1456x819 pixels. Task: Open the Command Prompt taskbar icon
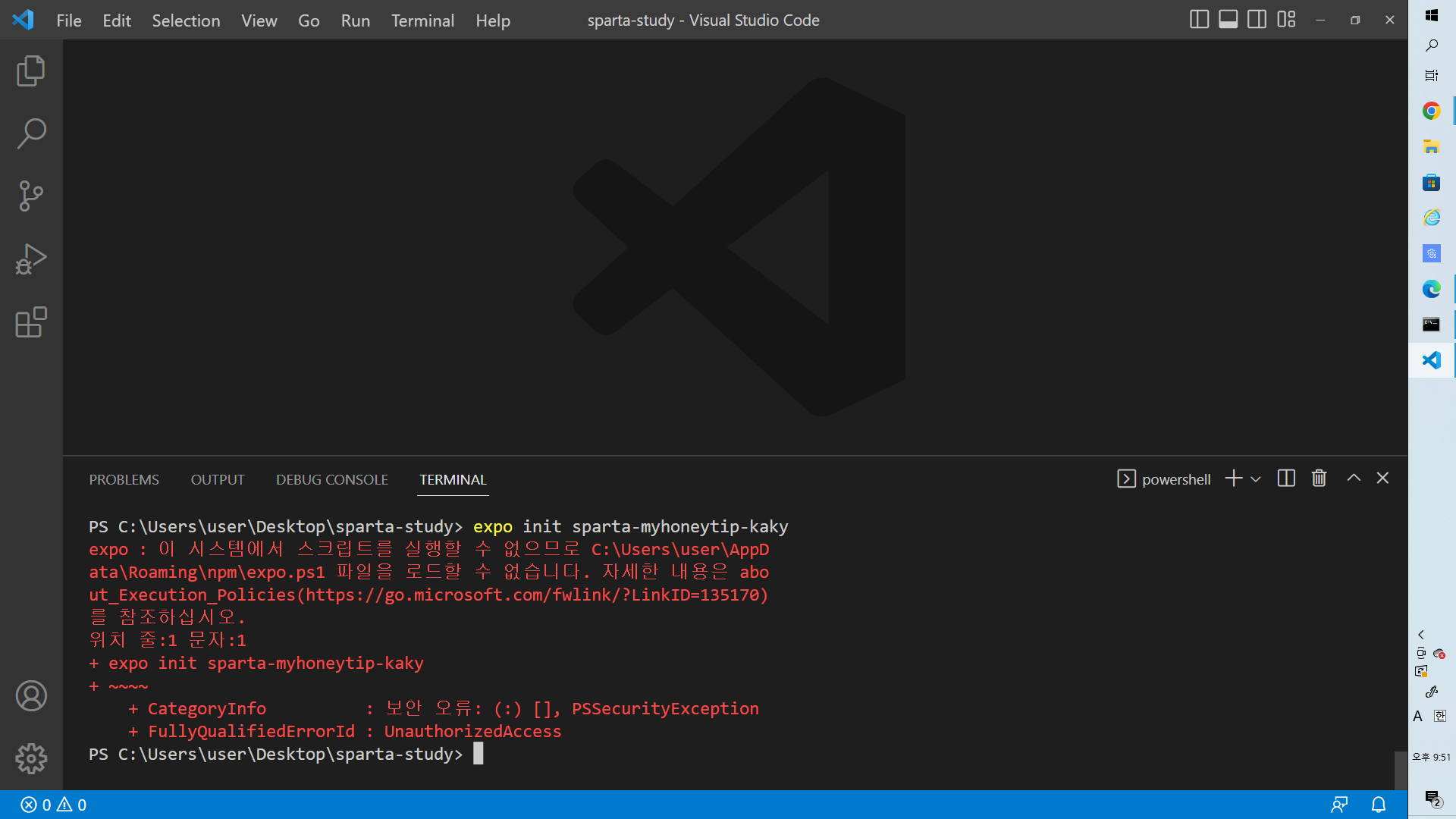click(1432, 325)
